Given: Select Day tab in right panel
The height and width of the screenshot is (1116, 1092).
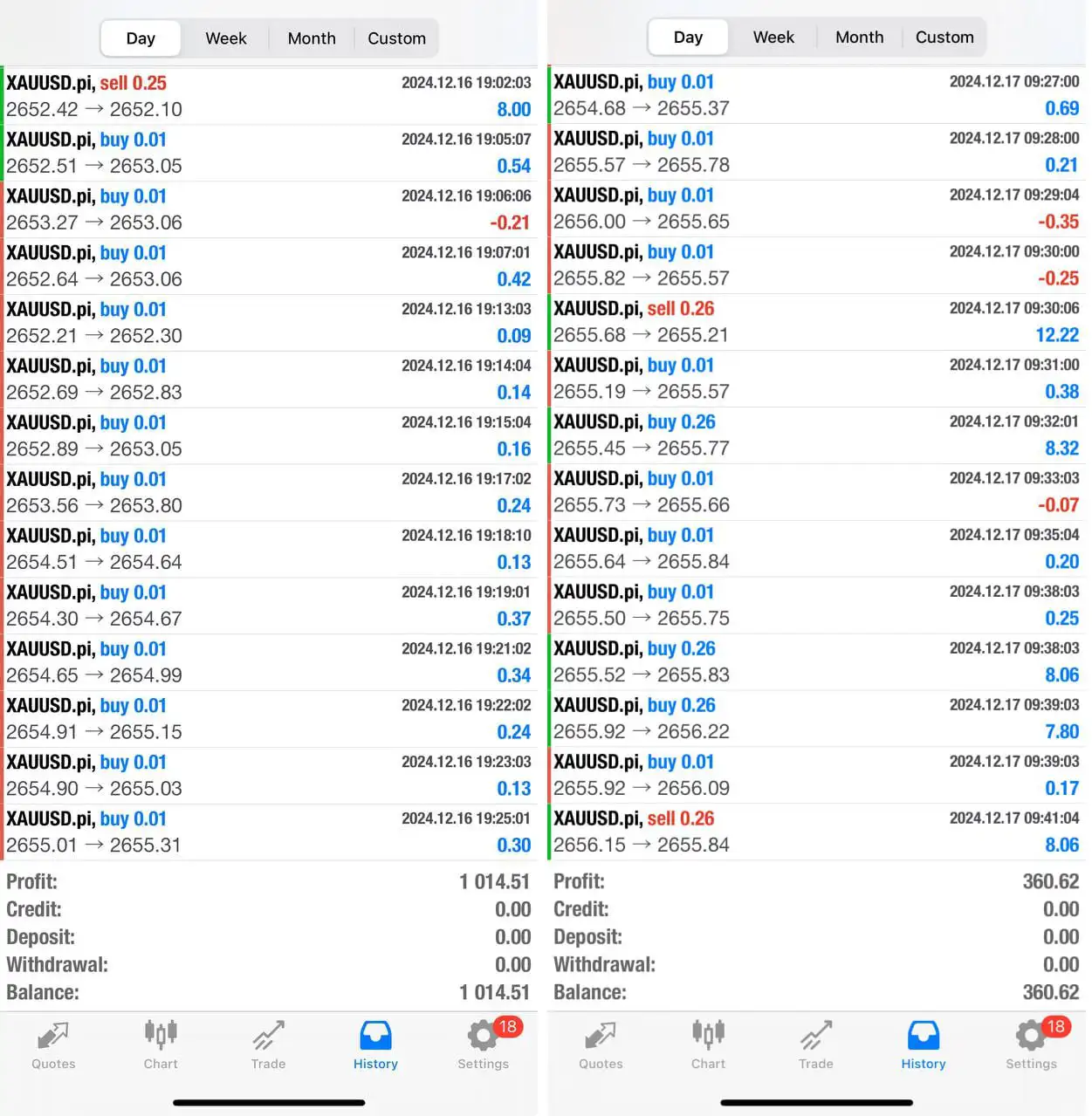Looking at the screenshot, I should click(688, 38).
